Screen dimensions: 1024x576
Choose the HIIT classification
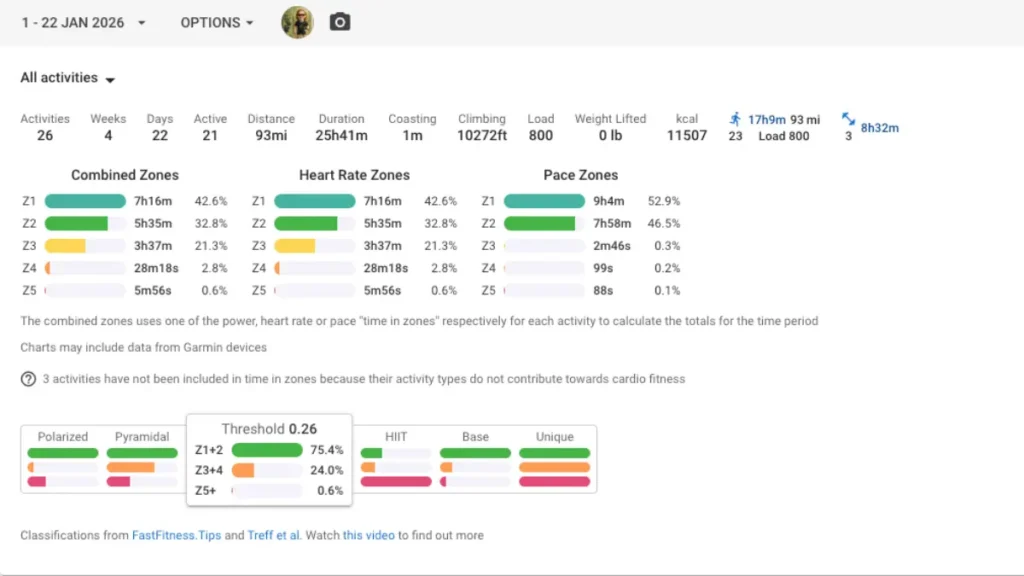point(396,437)
